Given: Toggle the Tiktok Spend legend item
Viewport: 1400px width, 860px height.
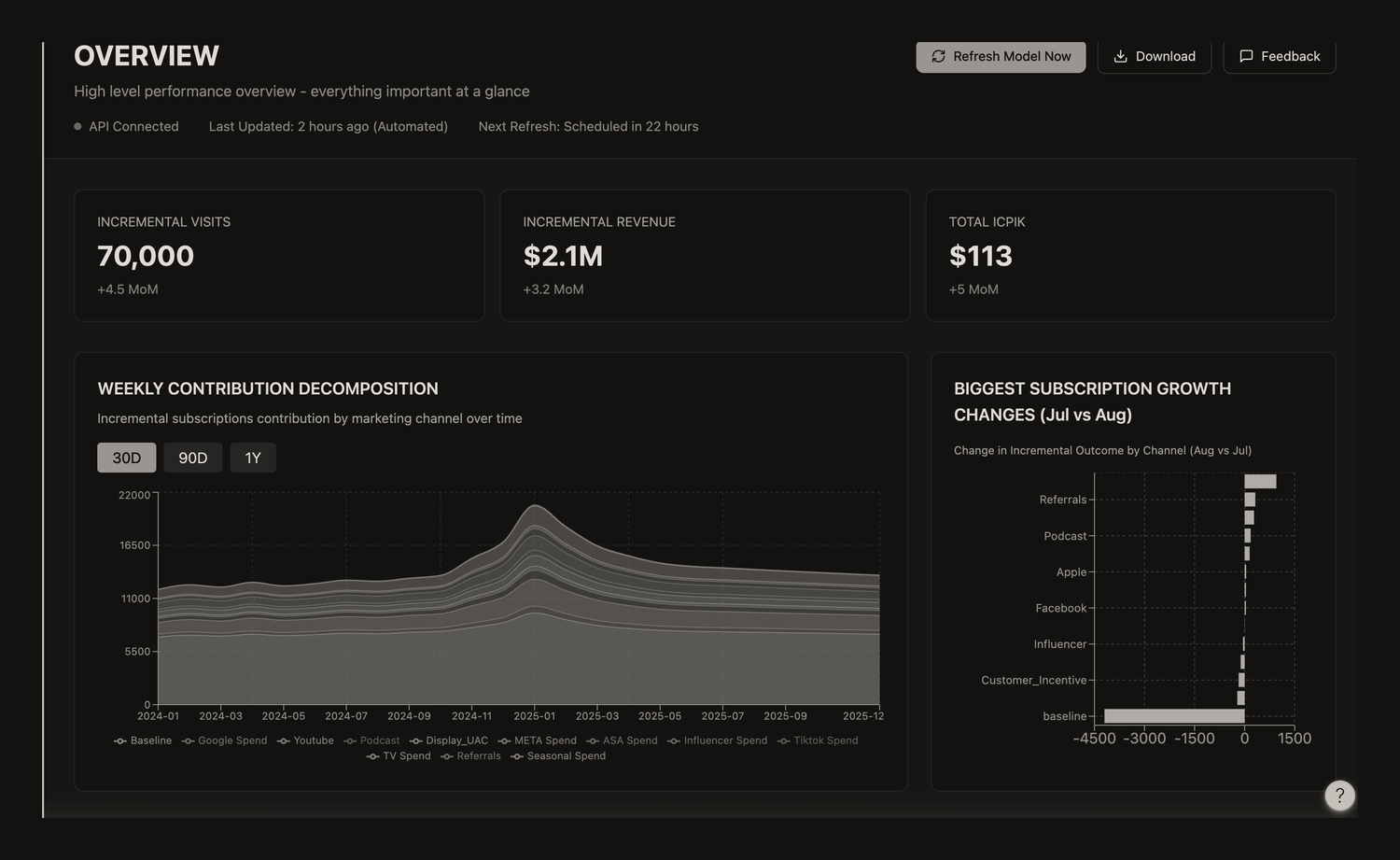Looking at the screenshot, I should tap(818, 740).
